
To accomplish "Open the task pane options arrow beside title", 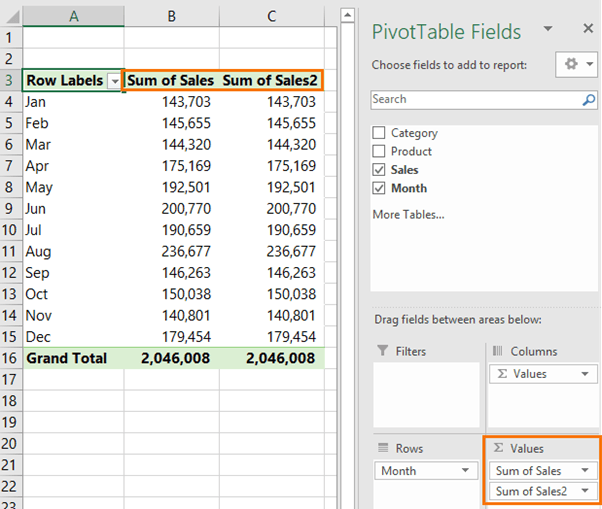I will (x=548, y=28).
